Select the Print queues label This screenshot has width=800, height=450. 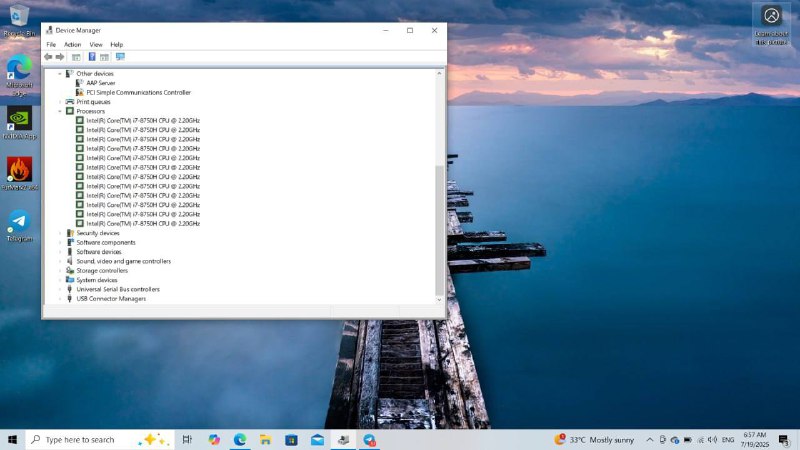click(x=93, y=102)
